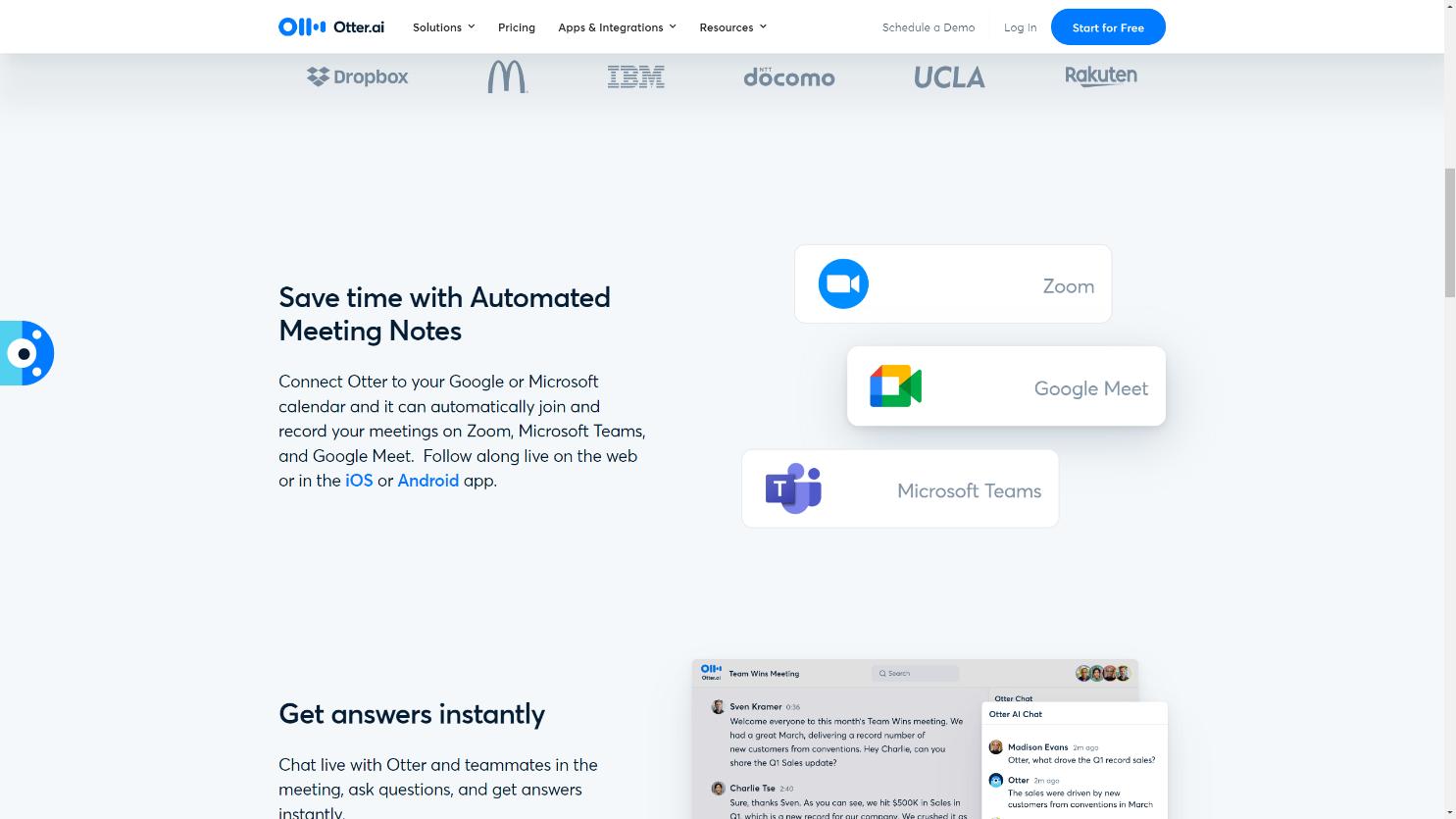Click the Microsoft Teams logo icon
The image size is (1456, 819).
(x=793, y=488)
